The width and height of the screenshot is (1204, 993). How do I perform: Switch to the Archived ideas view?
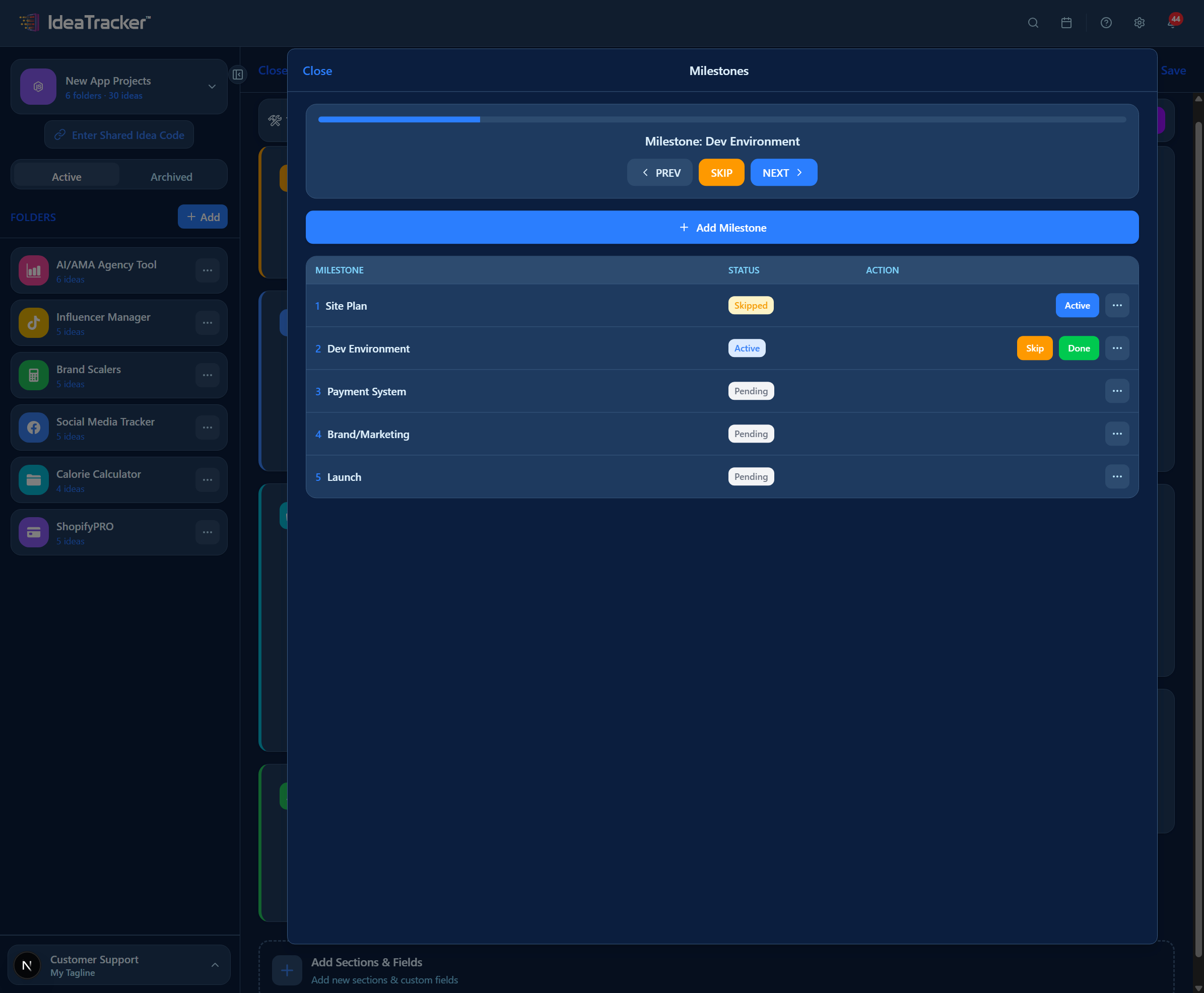pyautogui.click(x=172, y=176)
